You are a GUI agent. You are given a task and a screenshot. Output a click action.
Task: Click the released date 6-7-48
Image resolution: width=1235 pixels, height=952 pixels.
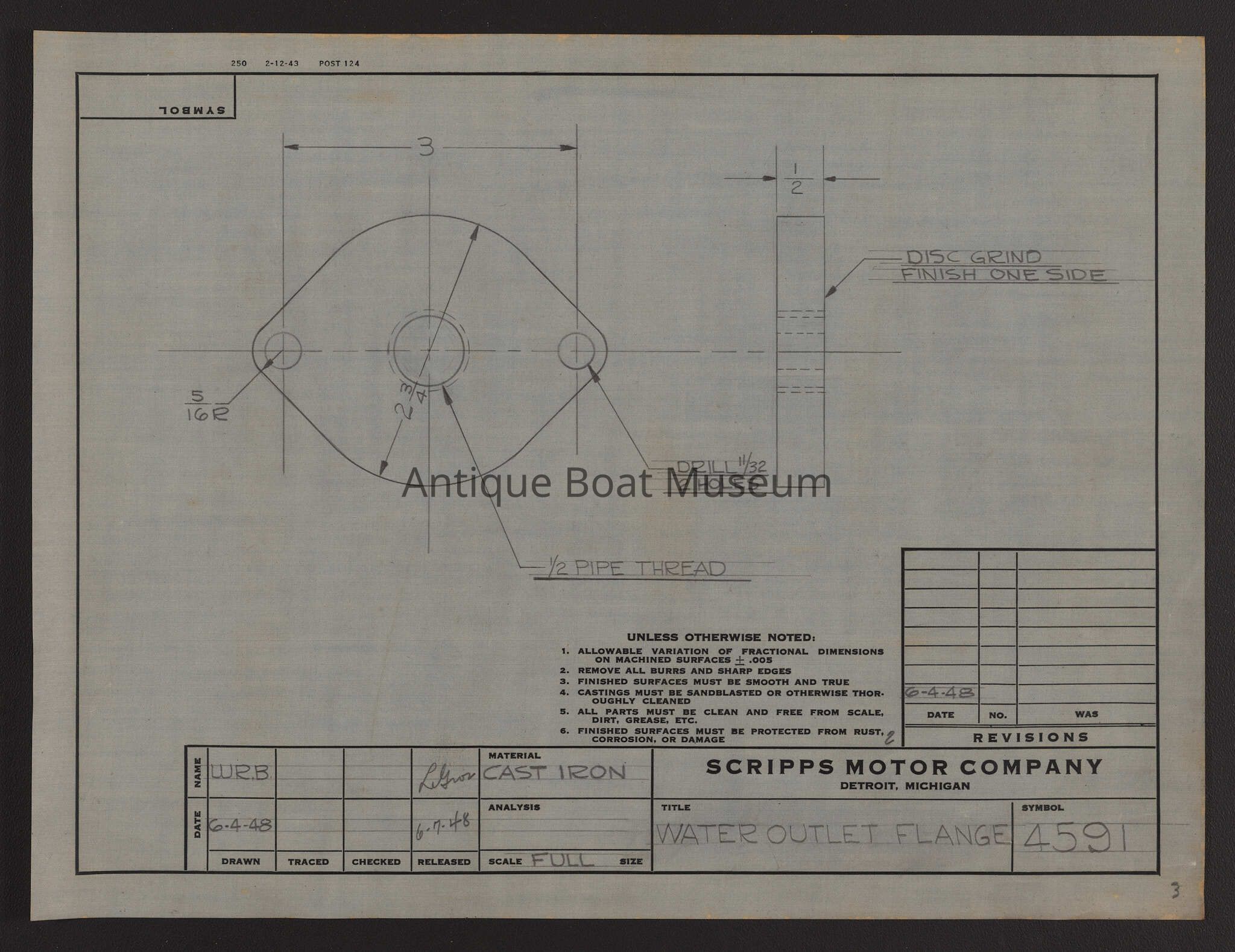(x=443, y=825)
